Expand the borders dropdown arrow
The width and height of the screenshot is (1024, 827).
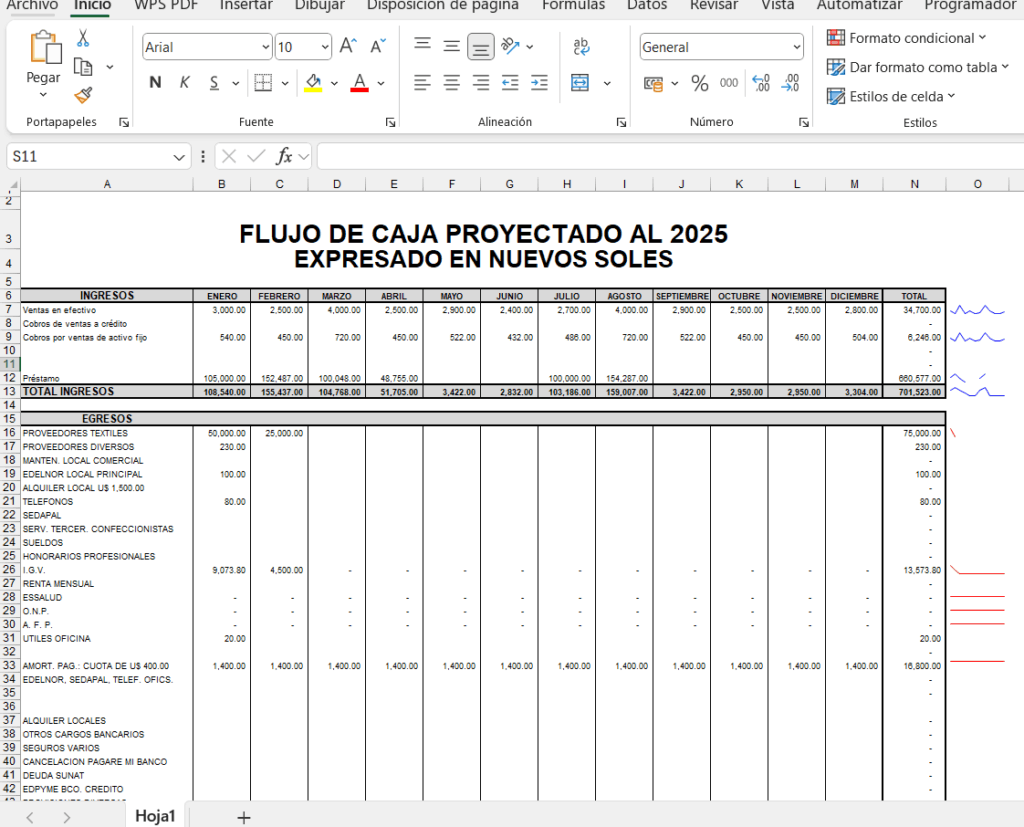285,84
